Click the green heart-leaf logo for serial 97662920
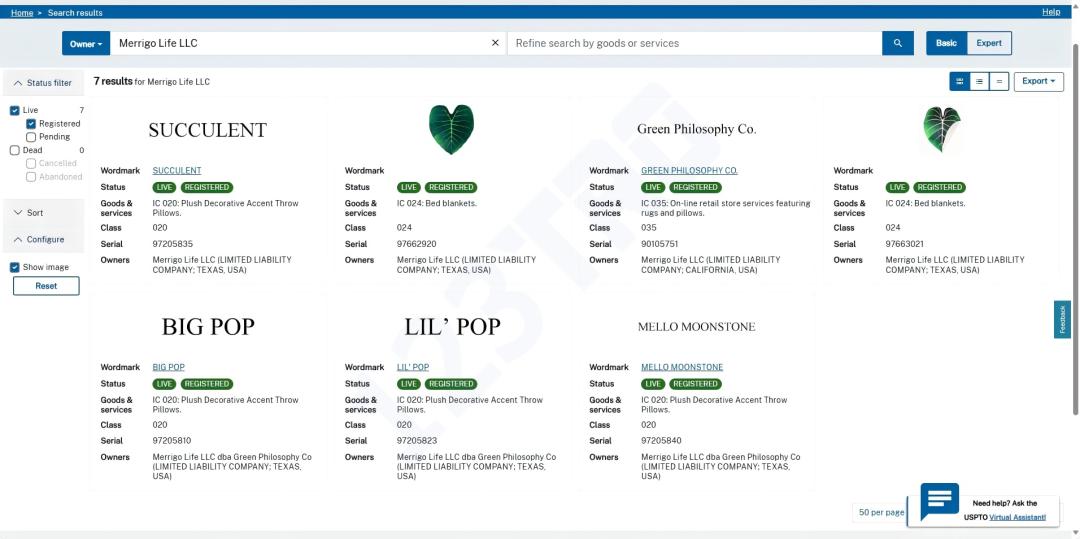This screenshot has height=539, width=1080. pos(451,129)
